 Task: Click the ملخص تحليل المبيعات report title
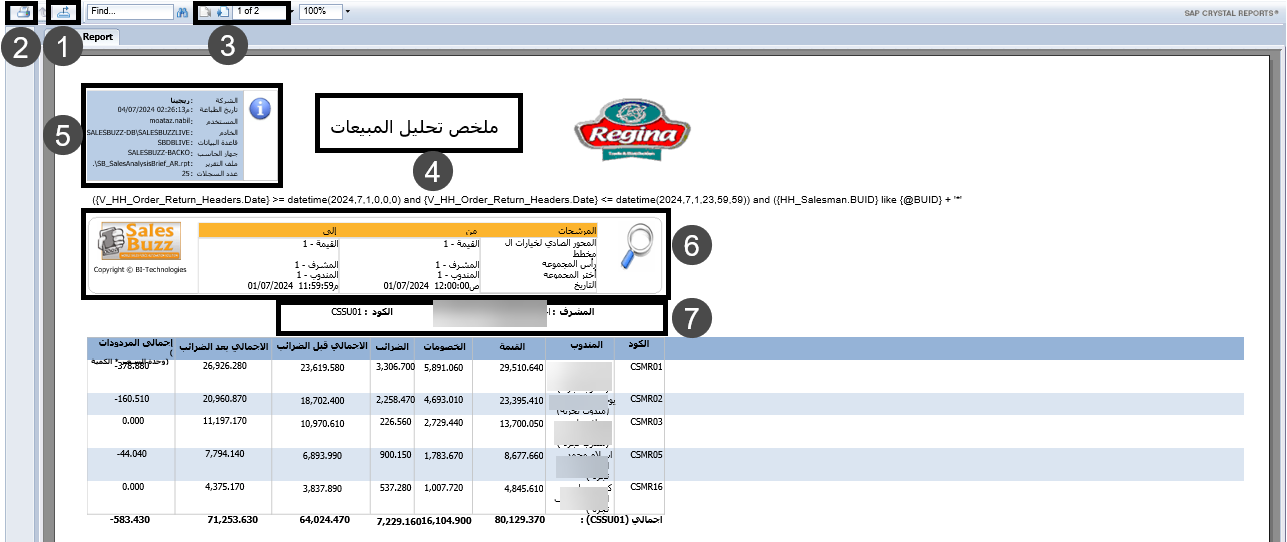click(x=414, y=130)
